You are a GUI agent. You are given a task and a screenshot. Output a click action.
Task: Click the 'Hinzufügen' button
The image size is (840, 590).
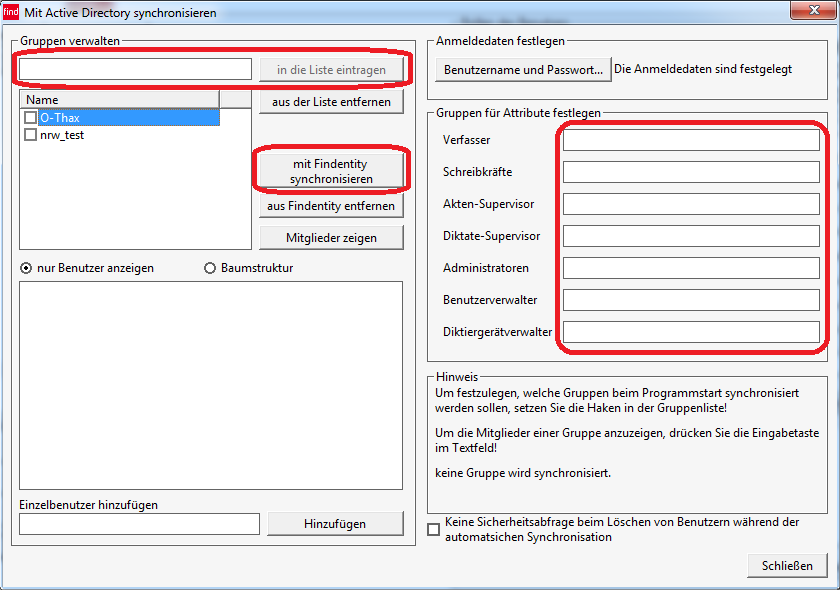point(335,524)
